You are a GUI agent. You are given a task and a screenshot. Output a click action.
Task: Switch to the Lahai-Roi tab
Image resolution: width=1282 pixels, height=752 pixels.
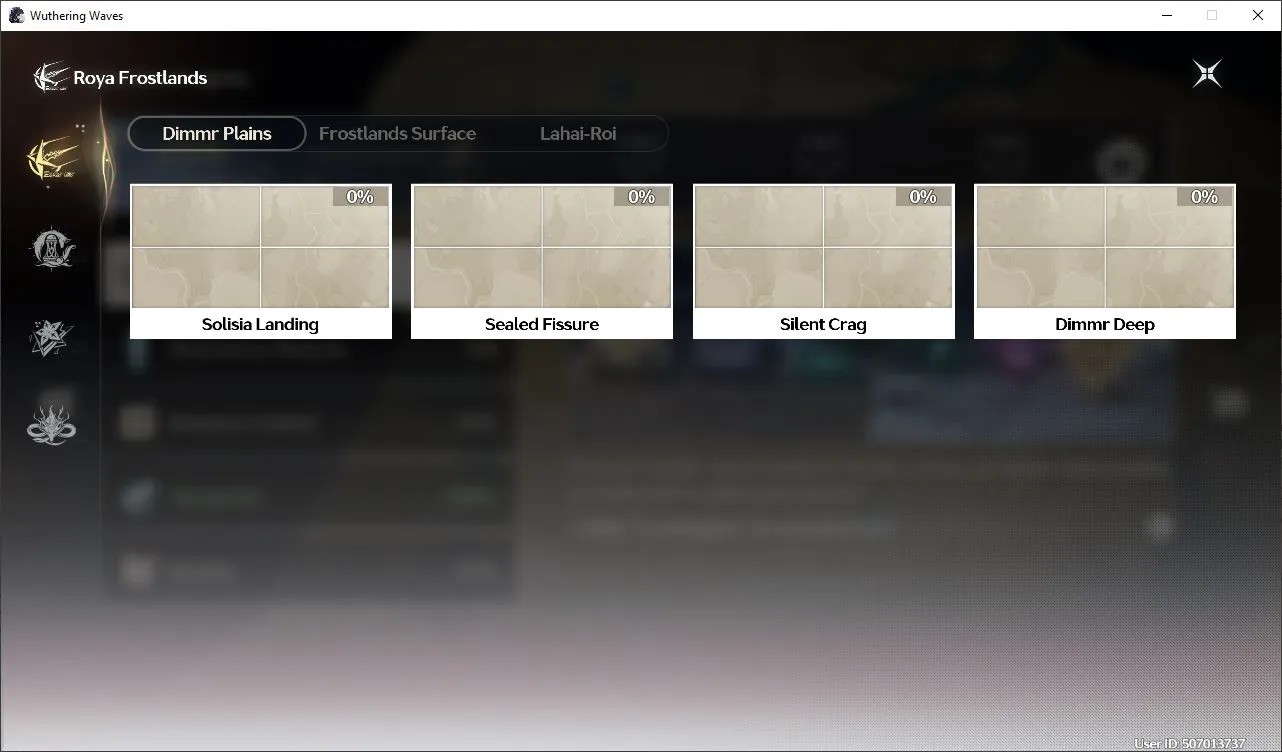(578, 133)
